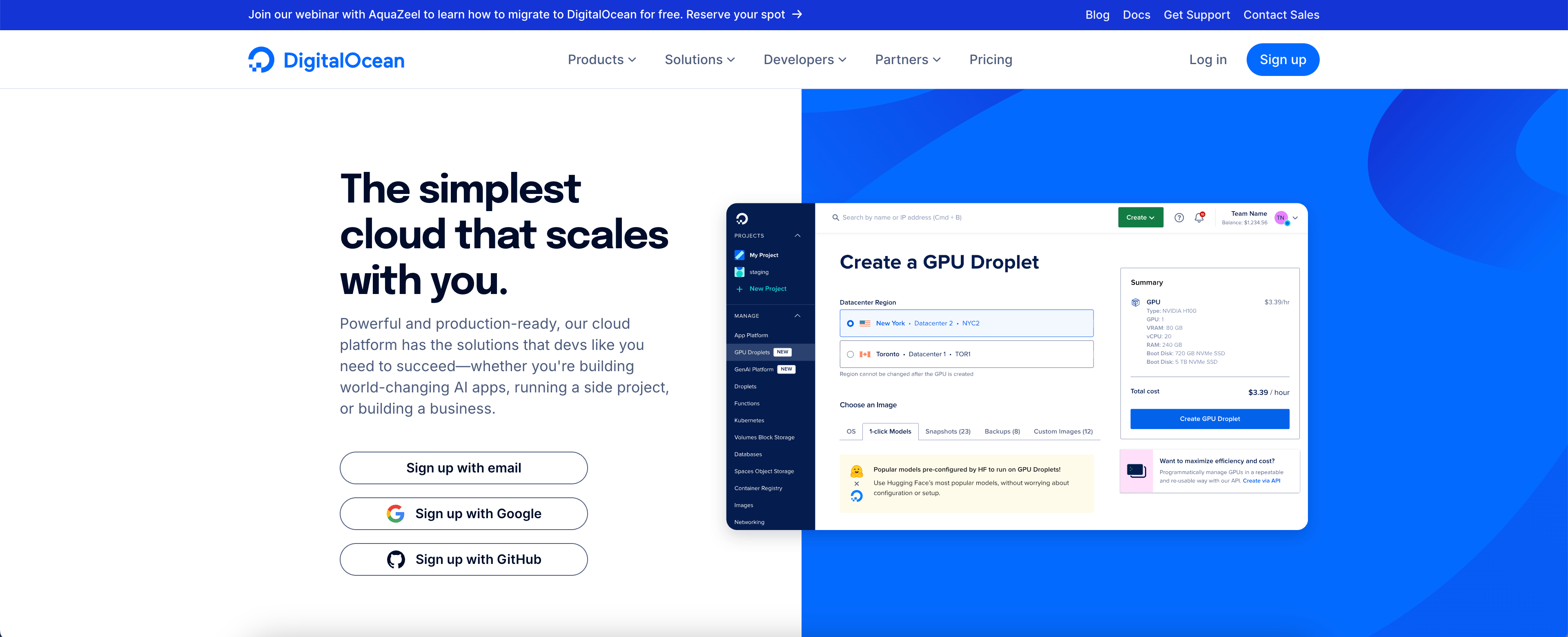Viewport: 1568px width, 637px height.
Task: Open the Docs link in top banner
Action: pos(1136,15)
